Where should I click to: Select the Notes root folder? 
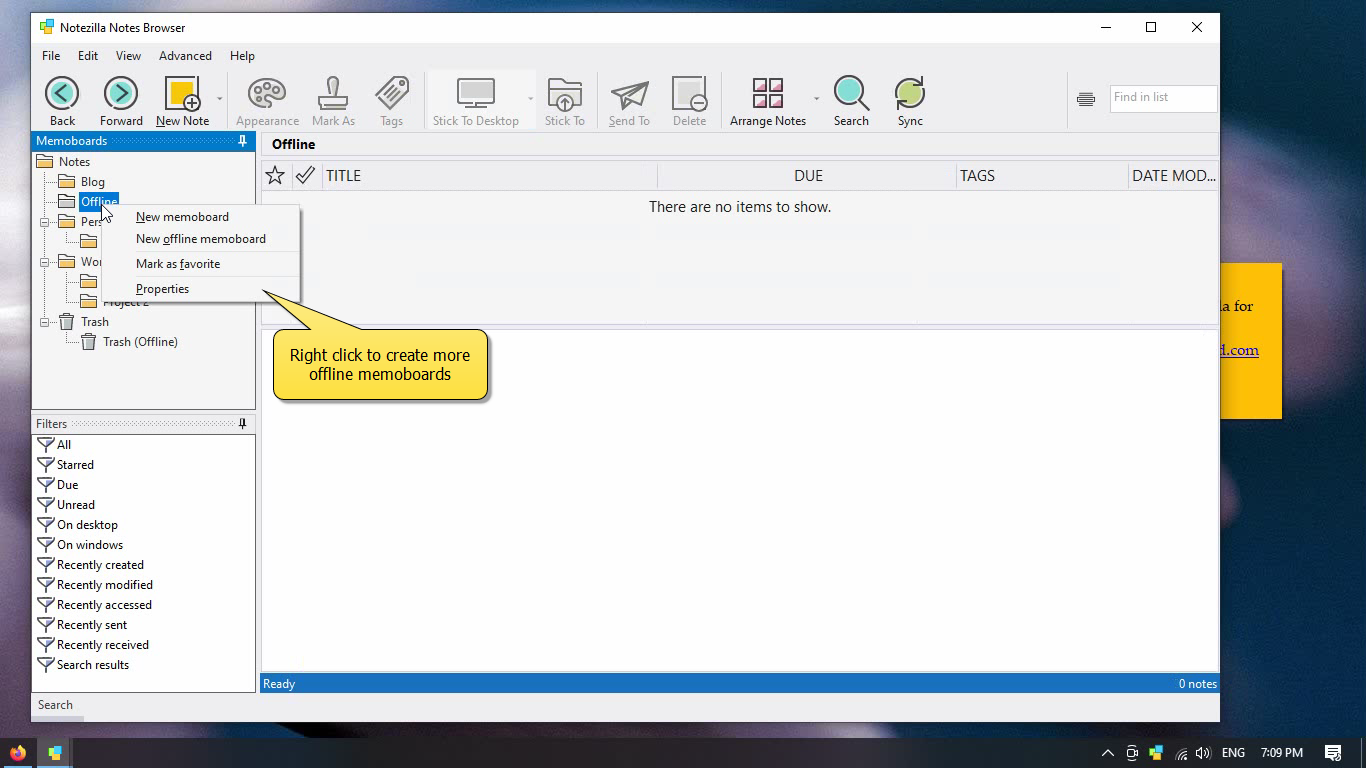point(74,162)
